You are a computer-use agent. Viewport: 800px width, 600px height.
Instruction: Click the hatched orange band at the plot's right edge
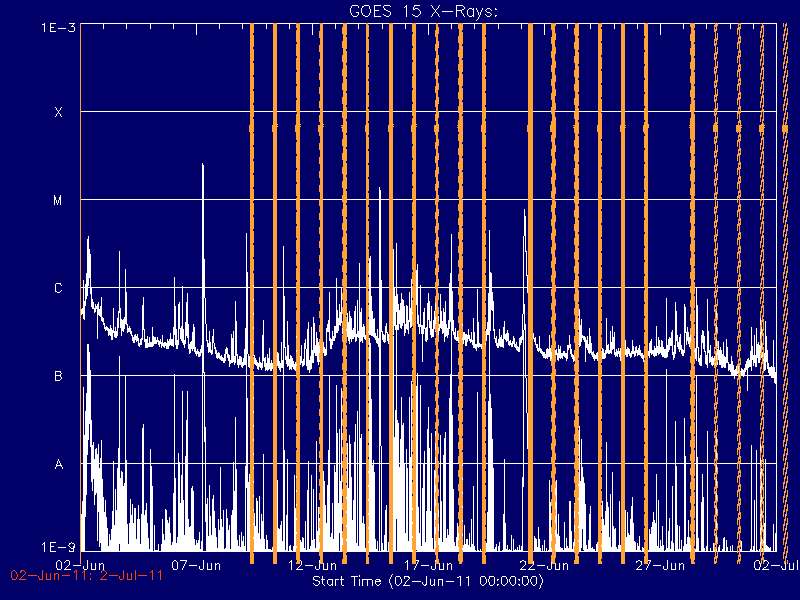(785, 287)
